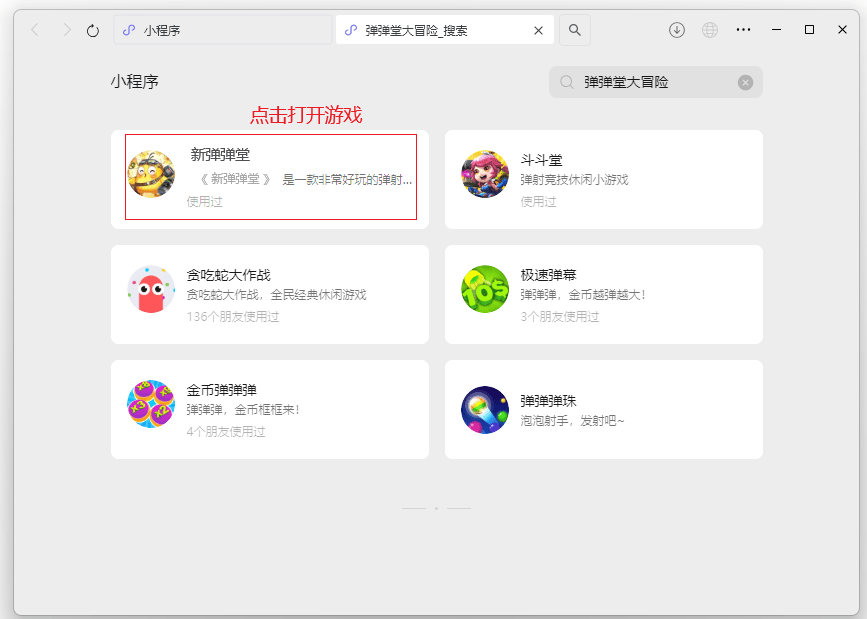Viewport: 867px width, 619px height.
Task: Close the 弹弹堂大冒险_搜索 tab
Action: [x=538, y=30]
